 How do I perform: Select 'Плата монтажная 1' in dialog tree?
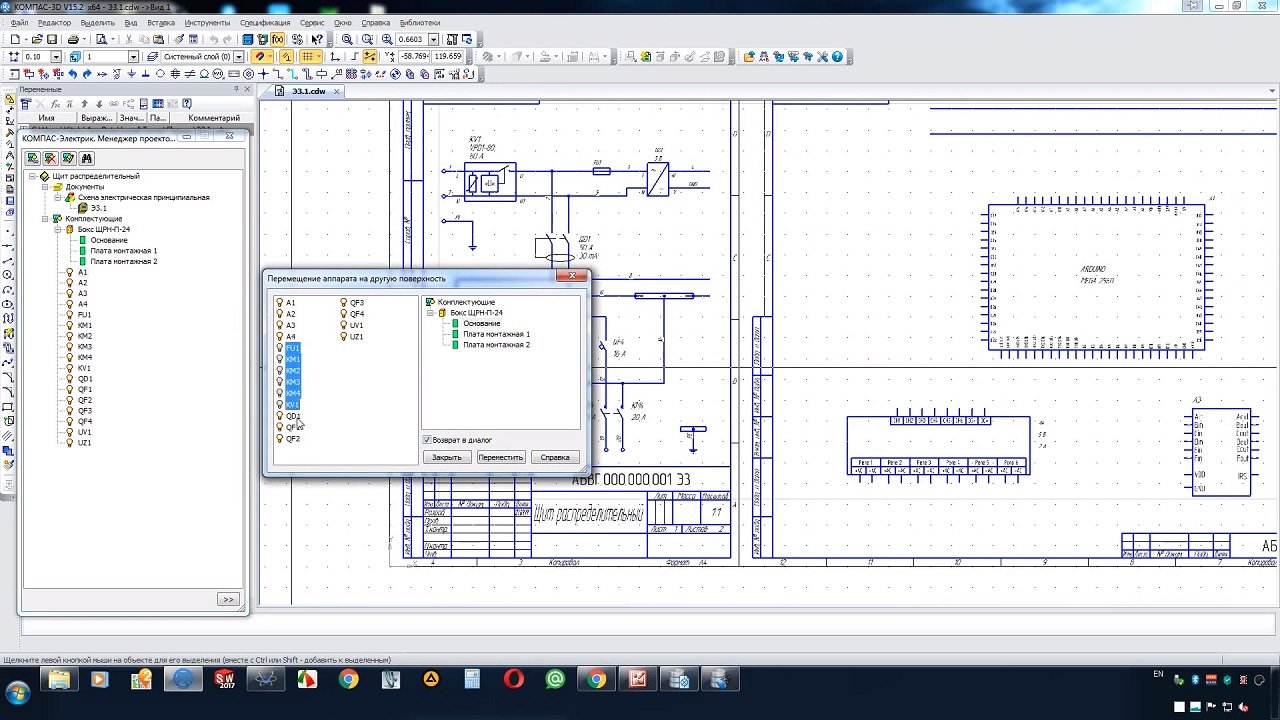coord(496,334)
